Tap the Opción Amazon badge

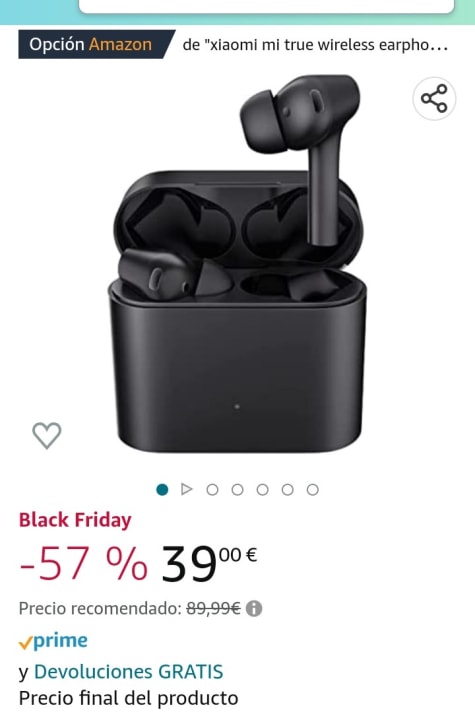point(96,45)
